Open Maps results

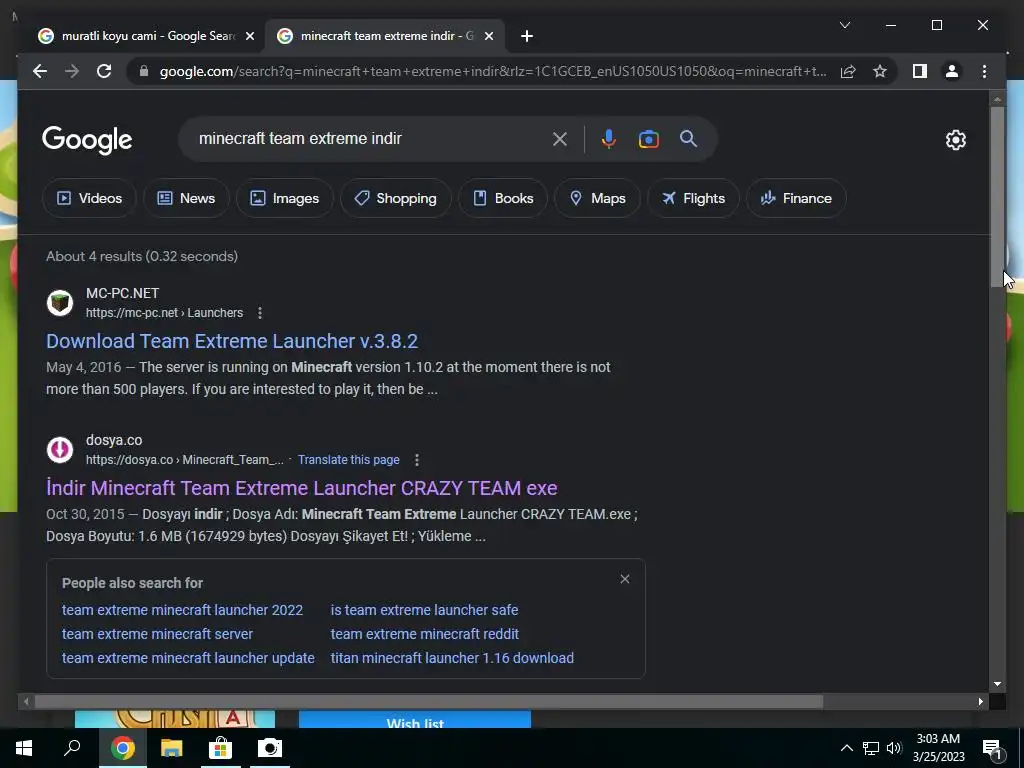point(597,198)
